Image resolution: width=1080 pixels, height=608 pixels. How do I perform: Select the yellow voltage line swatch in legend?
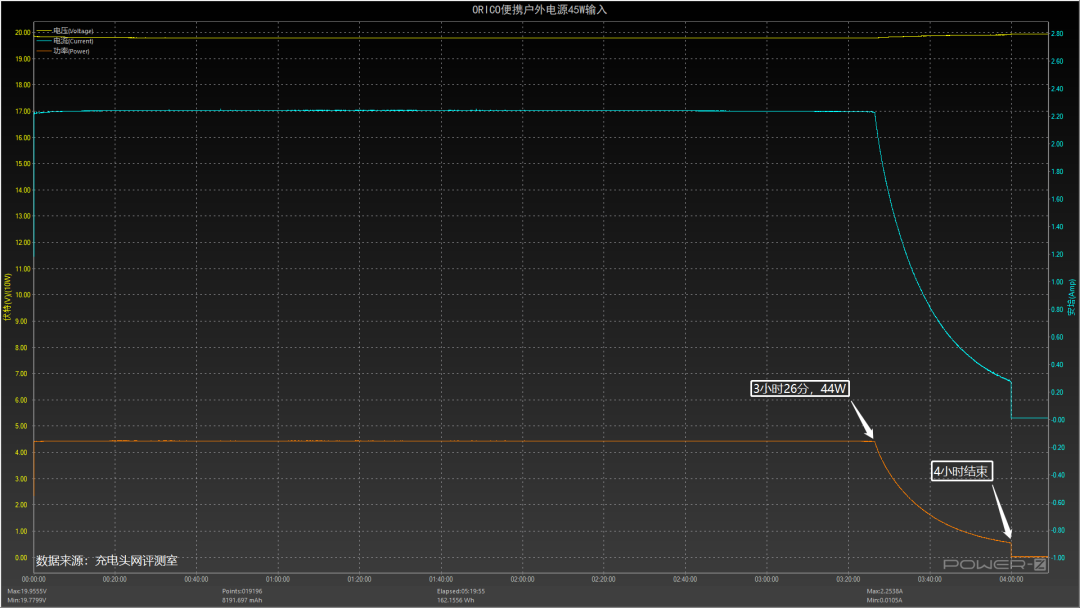pos(44,31)
